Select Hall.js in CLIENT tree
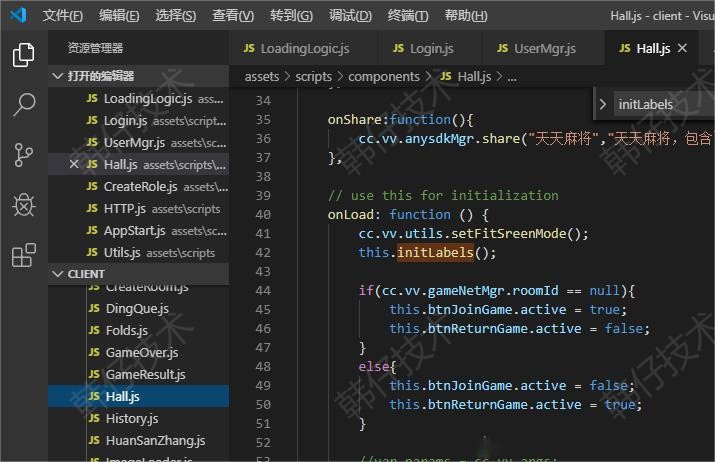Image resolution: width=715 pixels, height=462 pixels. (x=138, y=396)
